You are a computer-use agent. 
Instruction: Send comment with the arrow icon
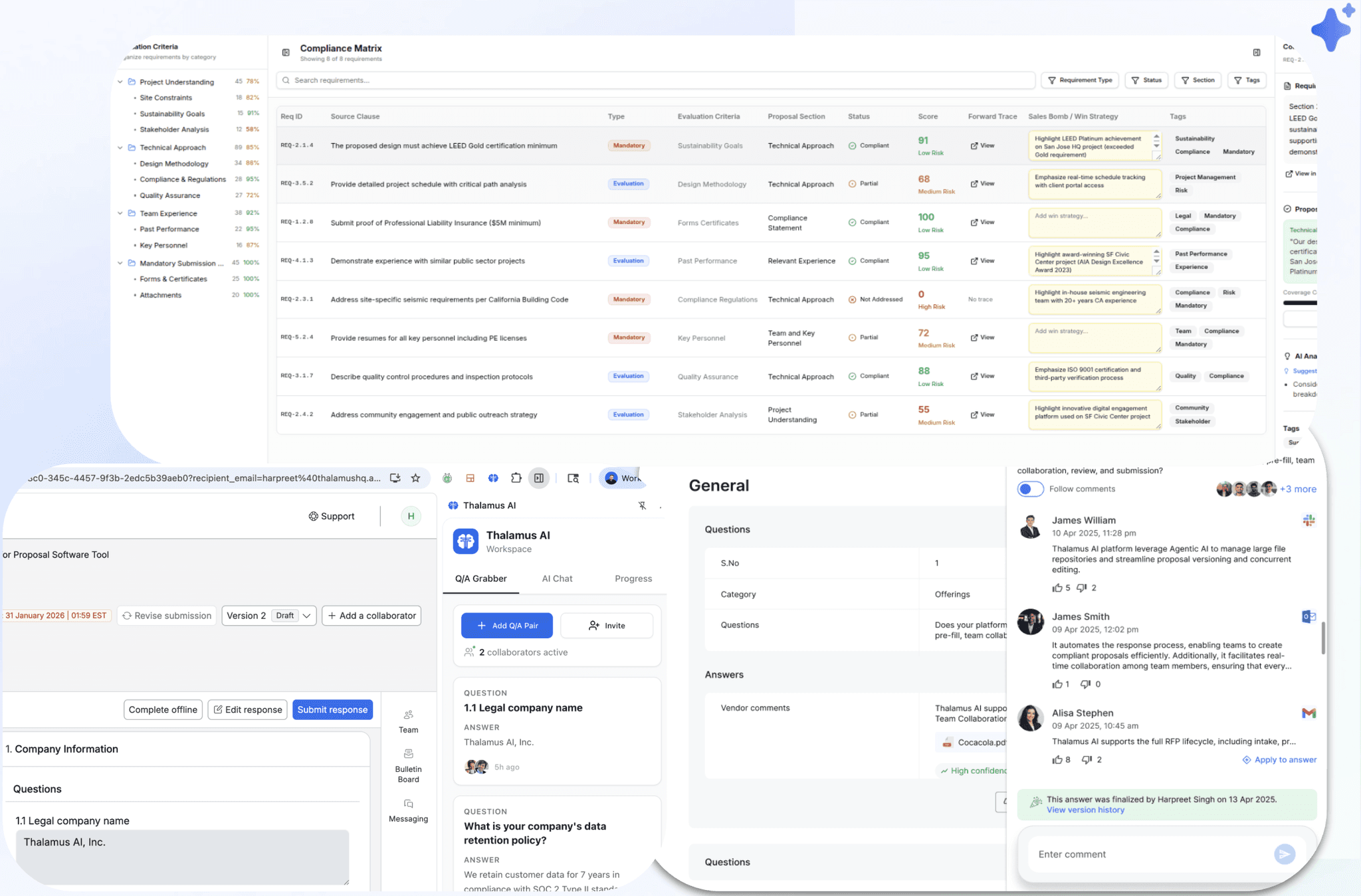(x=1284, y=854)
